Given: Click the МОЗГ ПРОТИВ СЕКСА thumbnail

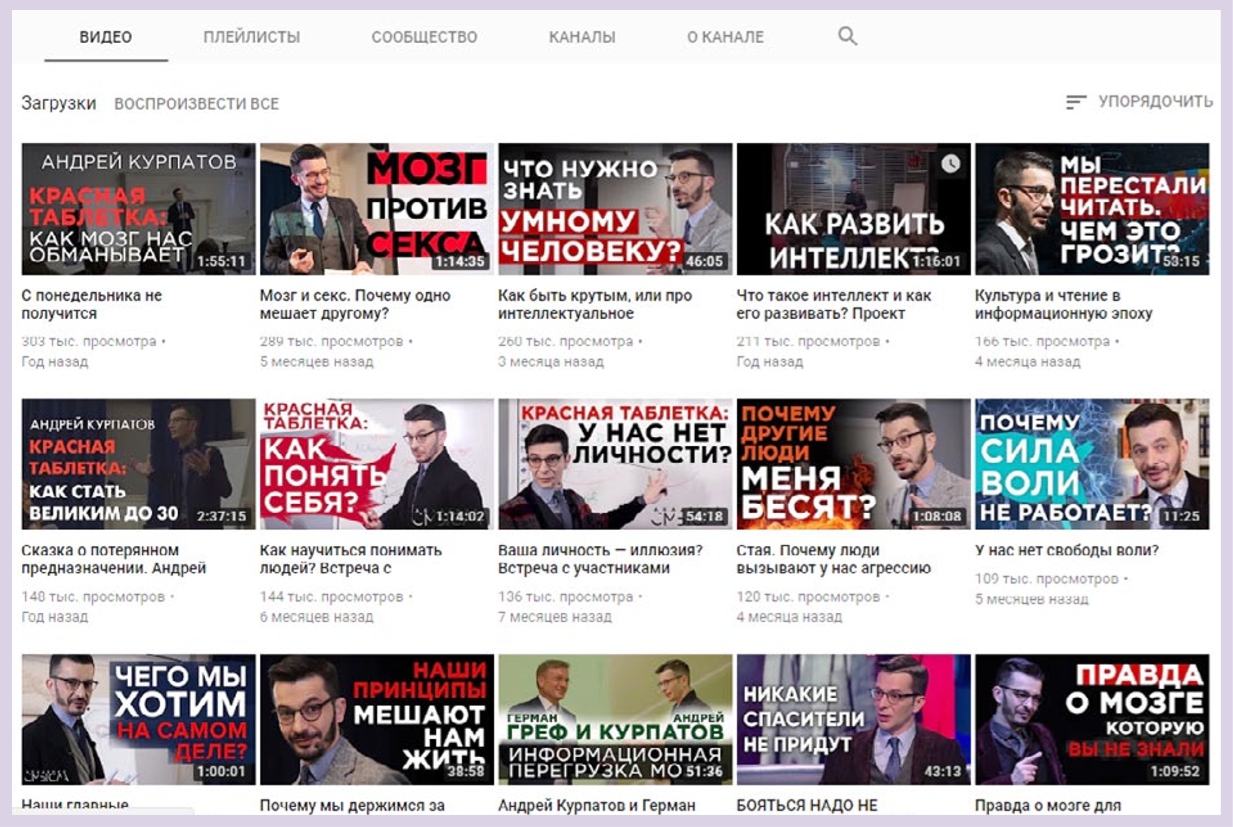Looking at the screenshot, I should pyautogui.click(x=376, y=209).
